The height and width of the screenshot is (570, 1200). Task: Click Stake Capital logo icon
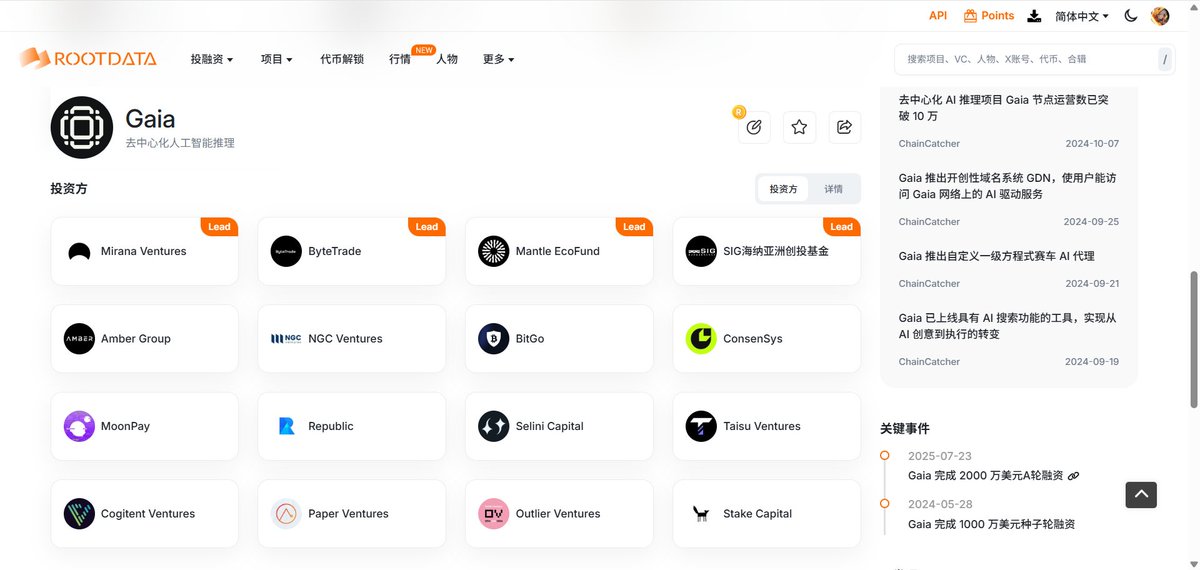pos(701,514)
